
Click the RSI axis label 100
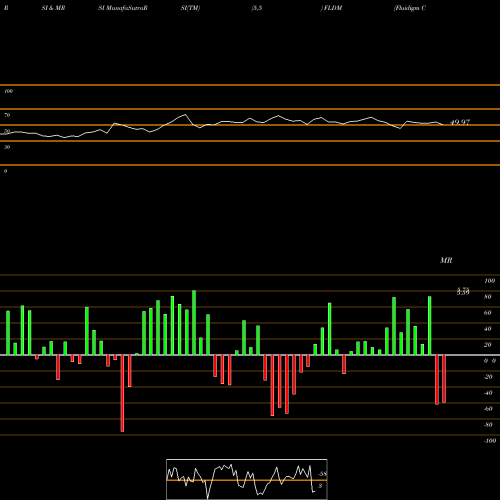click(x=8, y=91)
